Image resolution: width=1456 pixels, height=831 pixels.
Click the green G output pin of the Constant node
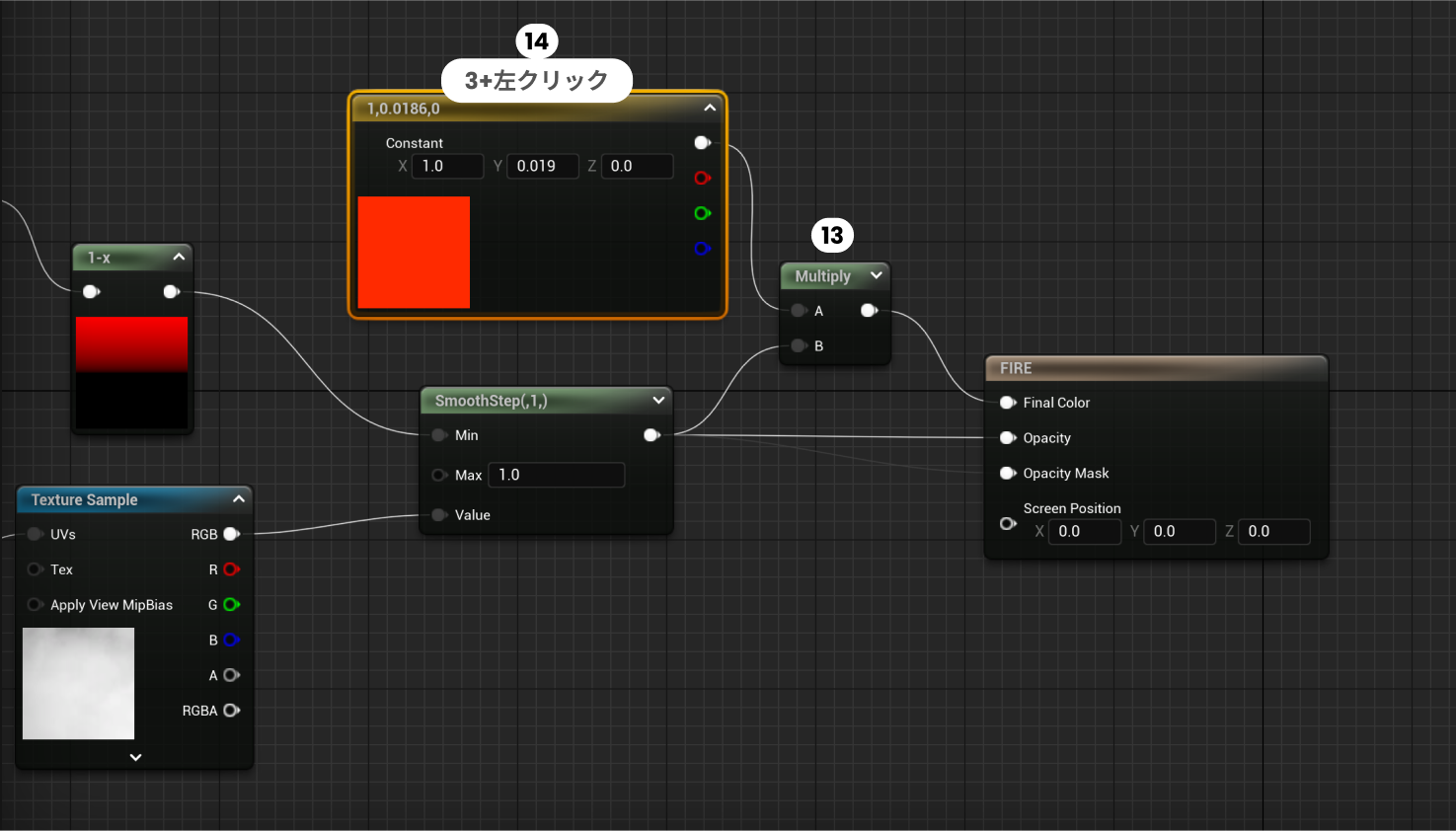702,213
